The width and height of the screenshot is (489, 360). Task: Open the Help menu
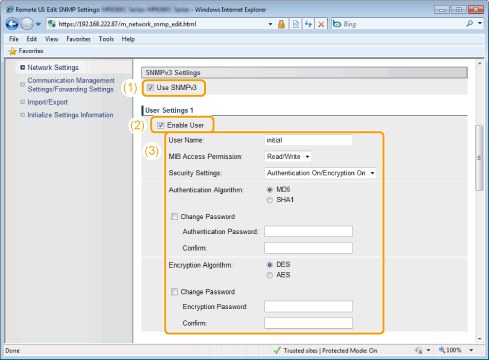[128, 39]
